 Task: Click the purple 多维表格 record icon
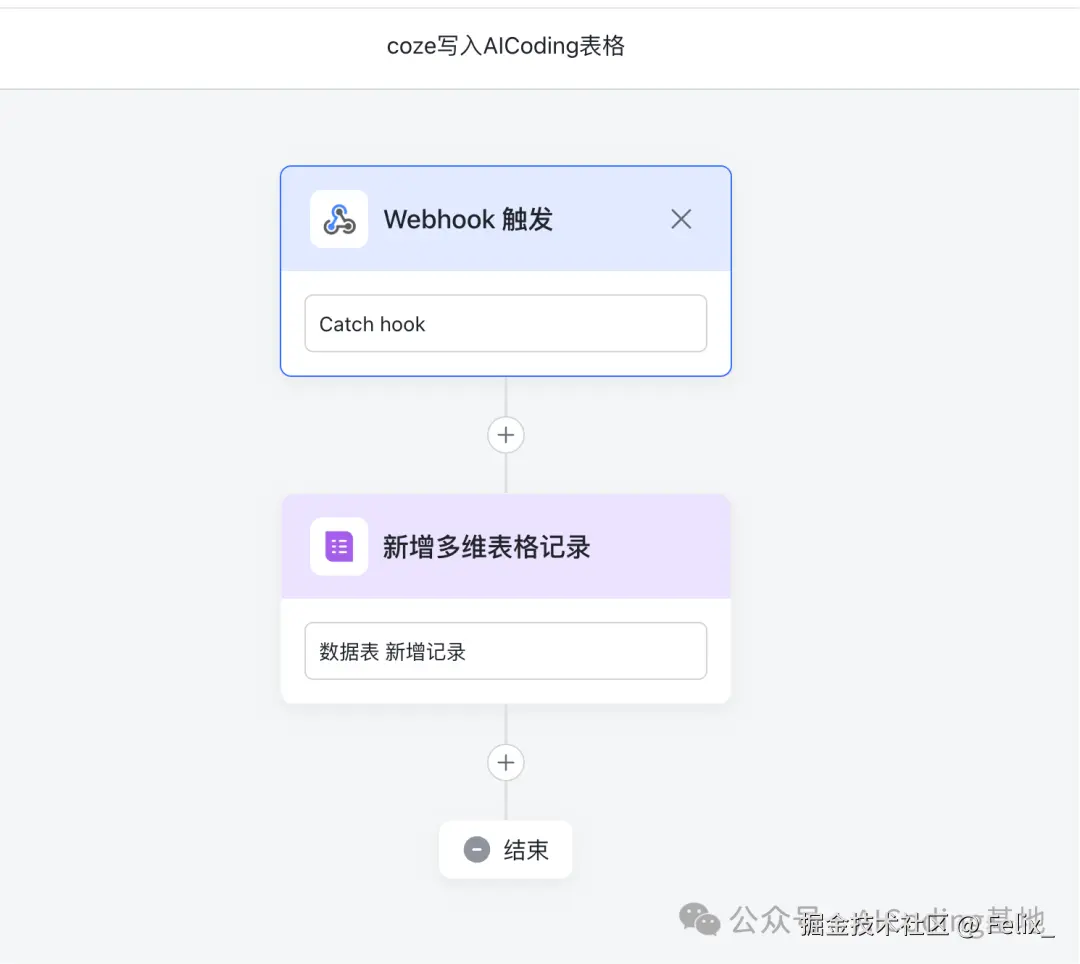tap(339, 547)
